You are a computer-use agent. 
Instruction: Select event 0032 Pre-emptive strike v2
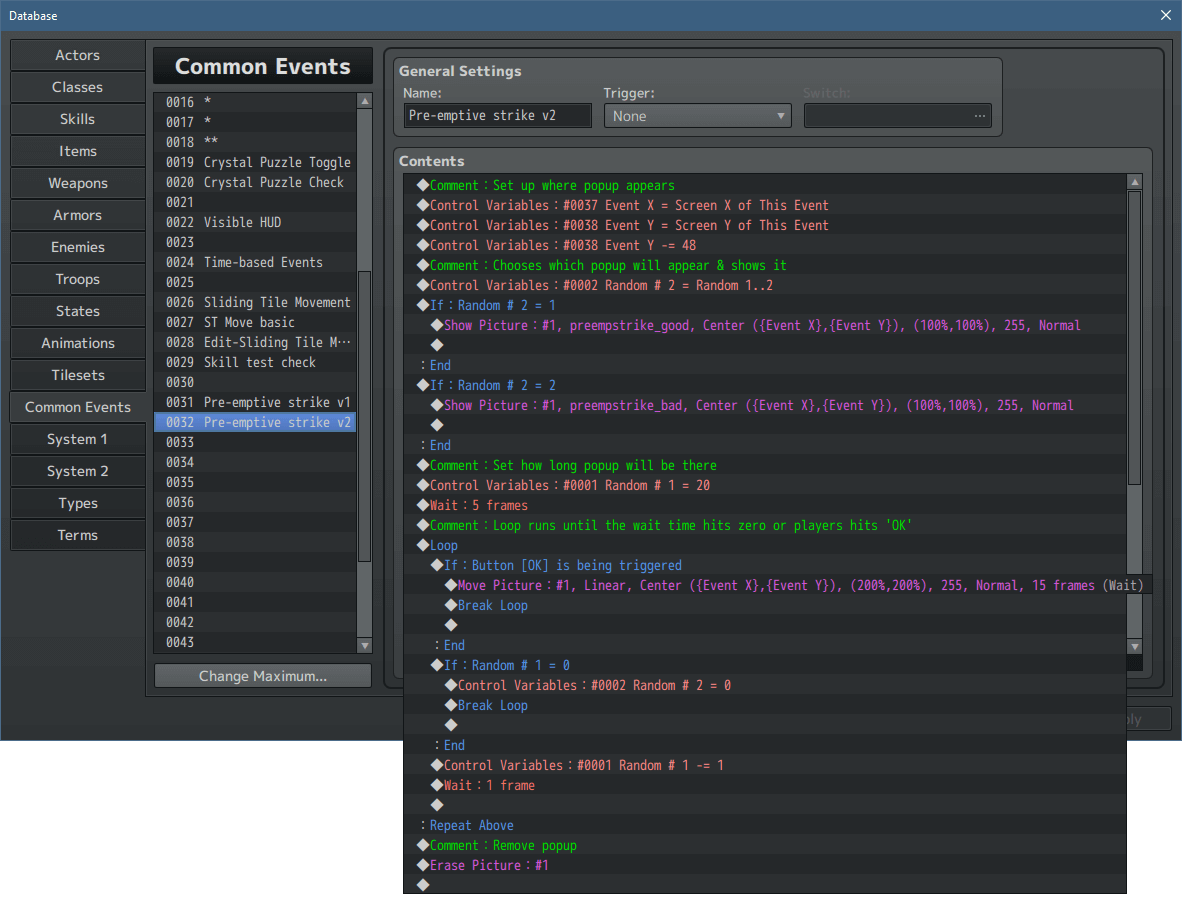click(256, 422)
